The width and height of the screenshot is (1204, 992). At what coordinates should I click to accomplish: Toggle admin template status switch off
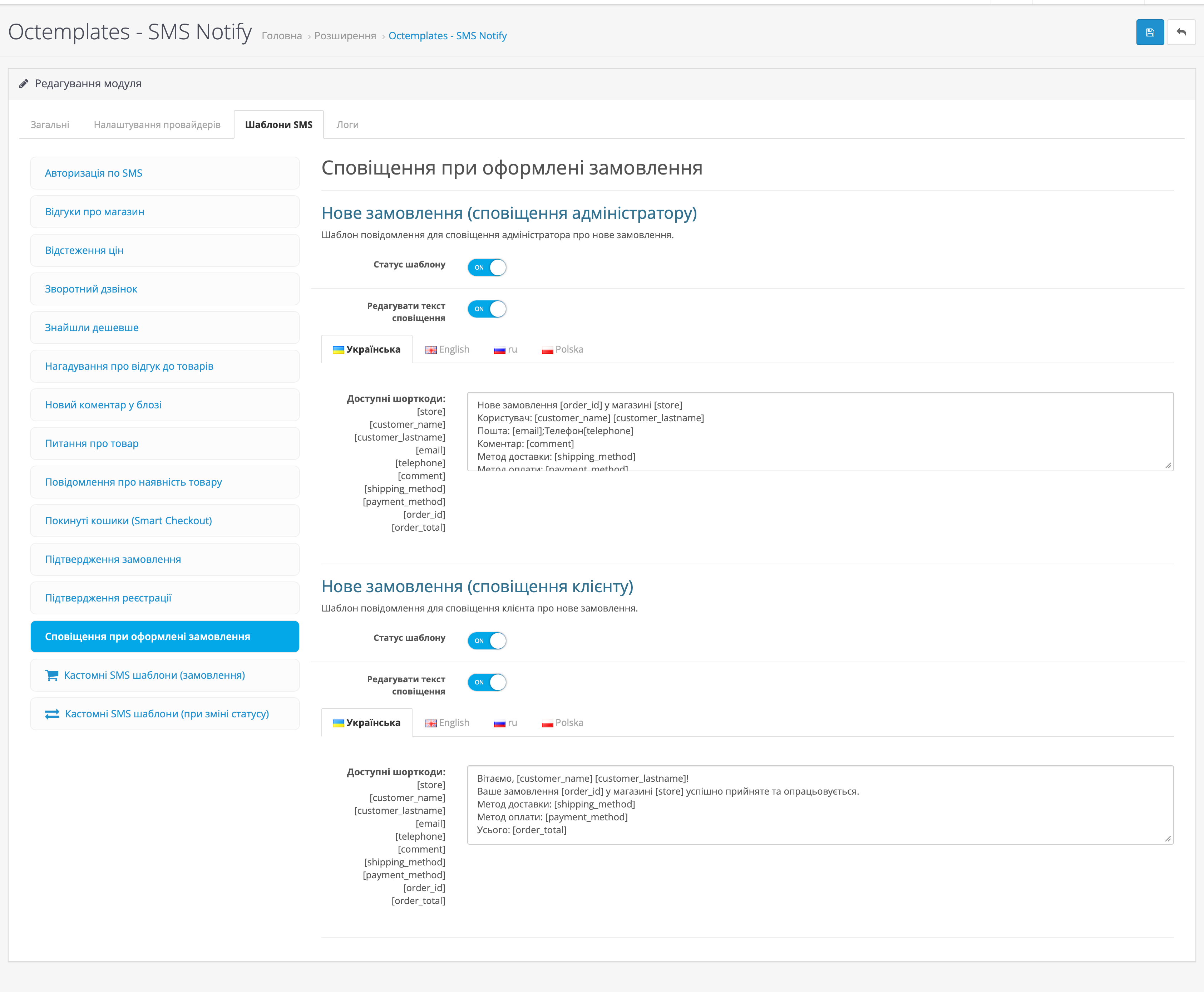pyautogui.click(x=487, y=267)
